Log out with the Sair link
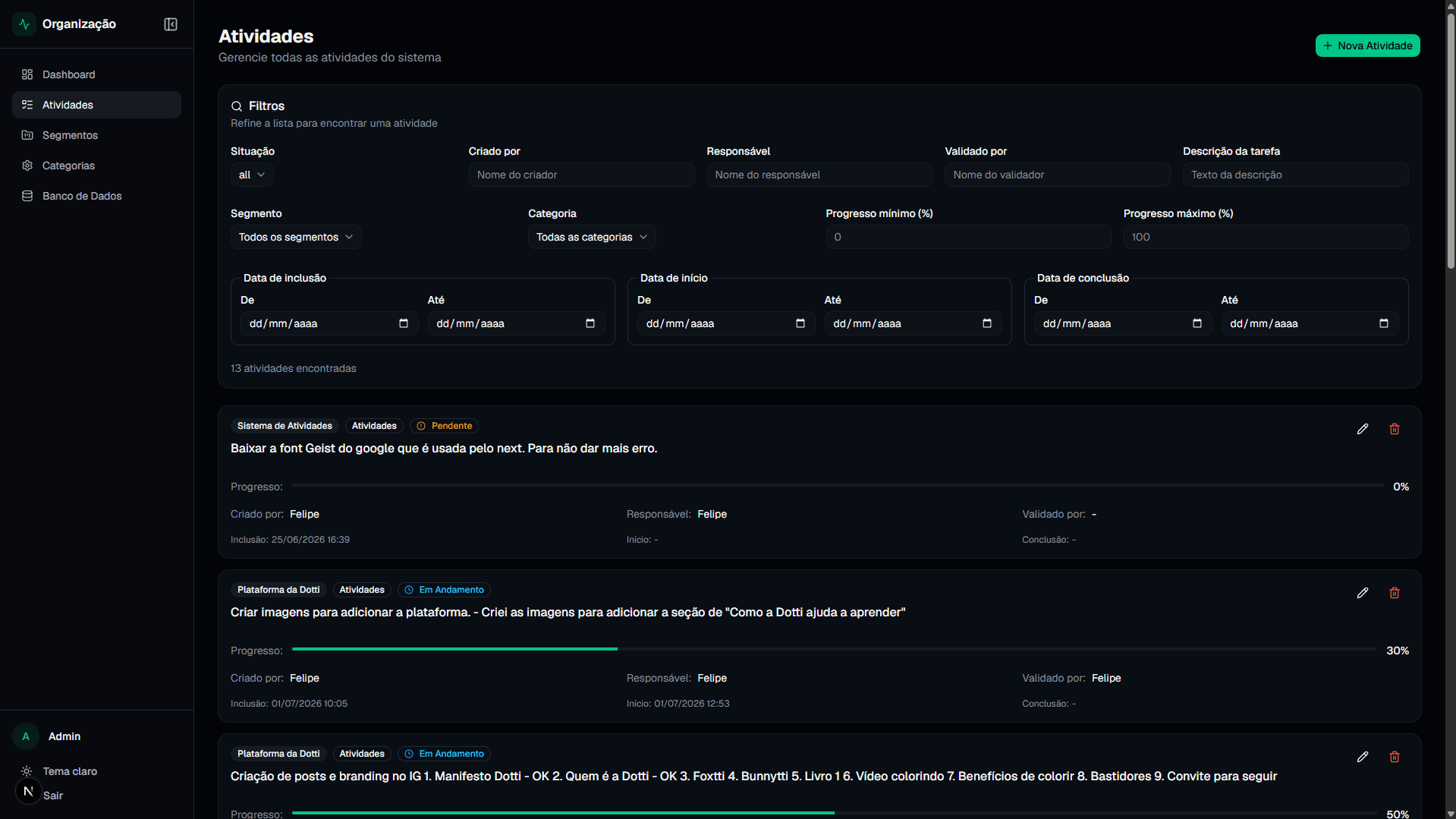This screenshot has width=1456, height=819. click(53, 795)
